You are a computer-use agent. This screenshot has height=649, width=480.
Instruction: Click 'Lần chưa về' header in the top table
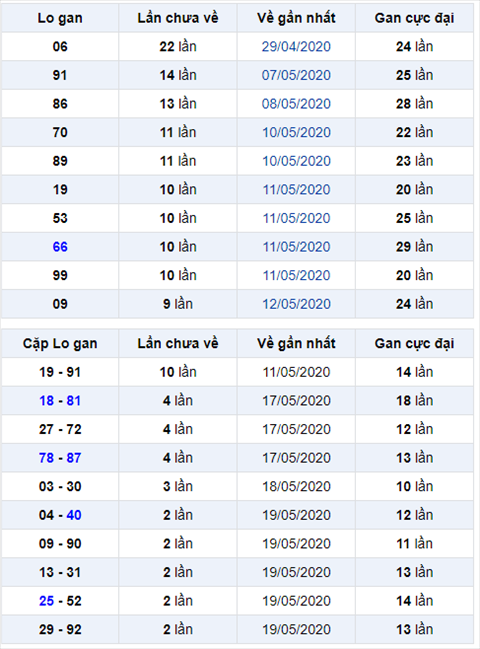[178, 18]
